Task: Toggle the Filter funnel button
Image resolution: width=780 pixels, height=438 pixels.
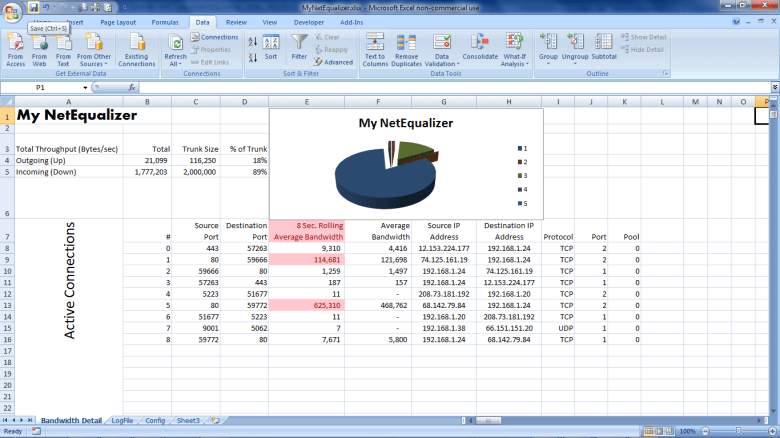Action: pyautogui.click(x=299, y=47)
